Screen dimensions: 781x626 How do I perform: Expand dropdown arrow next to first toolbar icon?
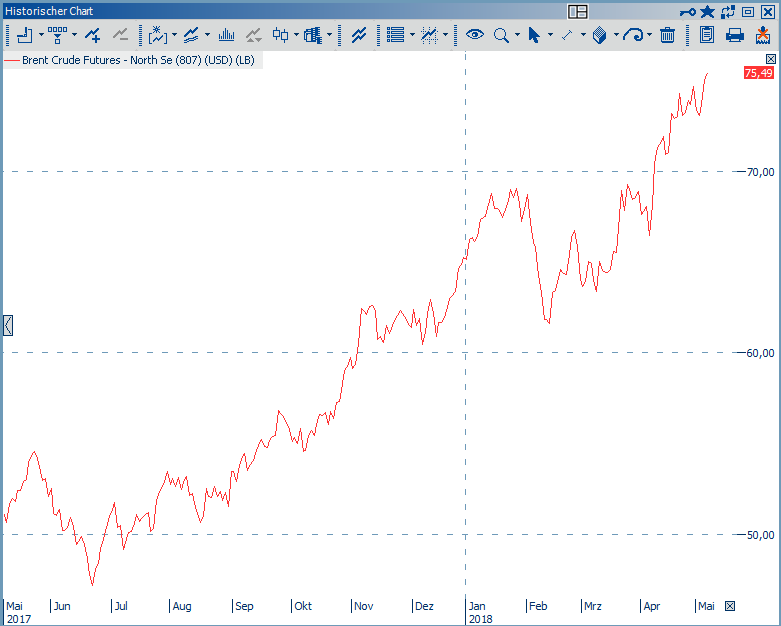click(41, 35)
